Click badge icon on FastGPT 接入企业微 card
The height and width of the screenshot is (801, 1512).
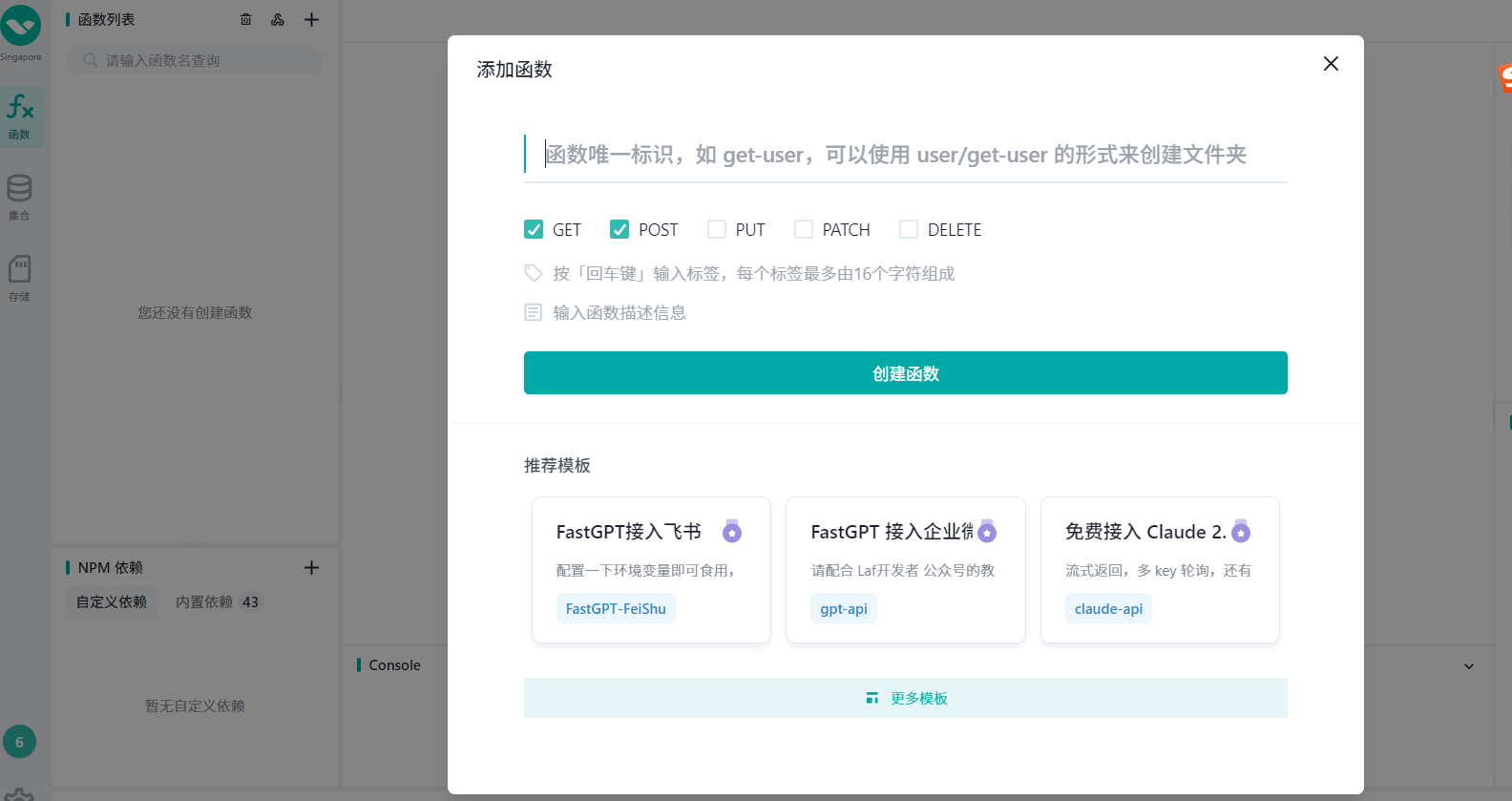click(x=987, y=531)
